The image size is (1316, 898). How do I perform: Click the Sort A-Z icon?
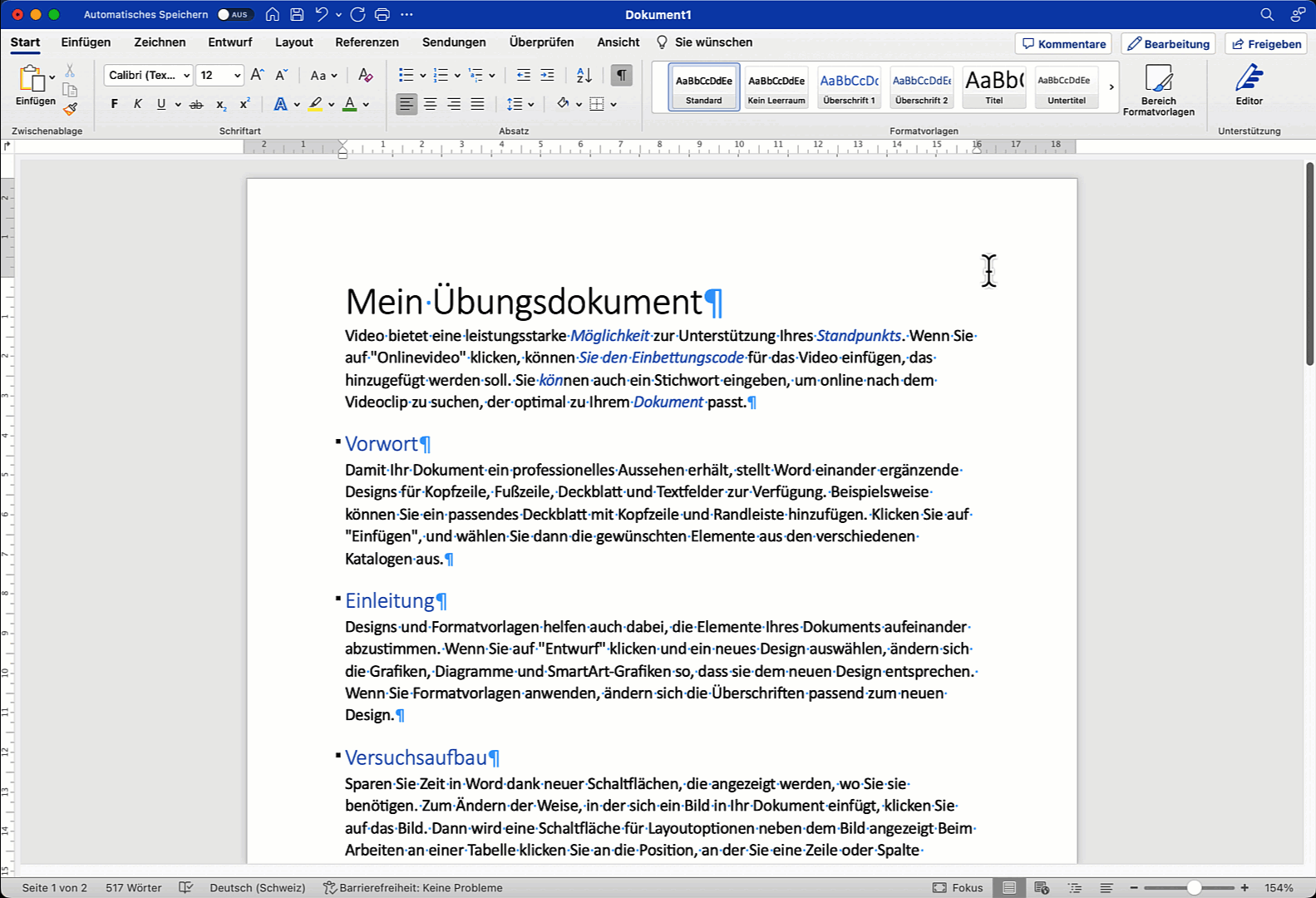point(584,76)
